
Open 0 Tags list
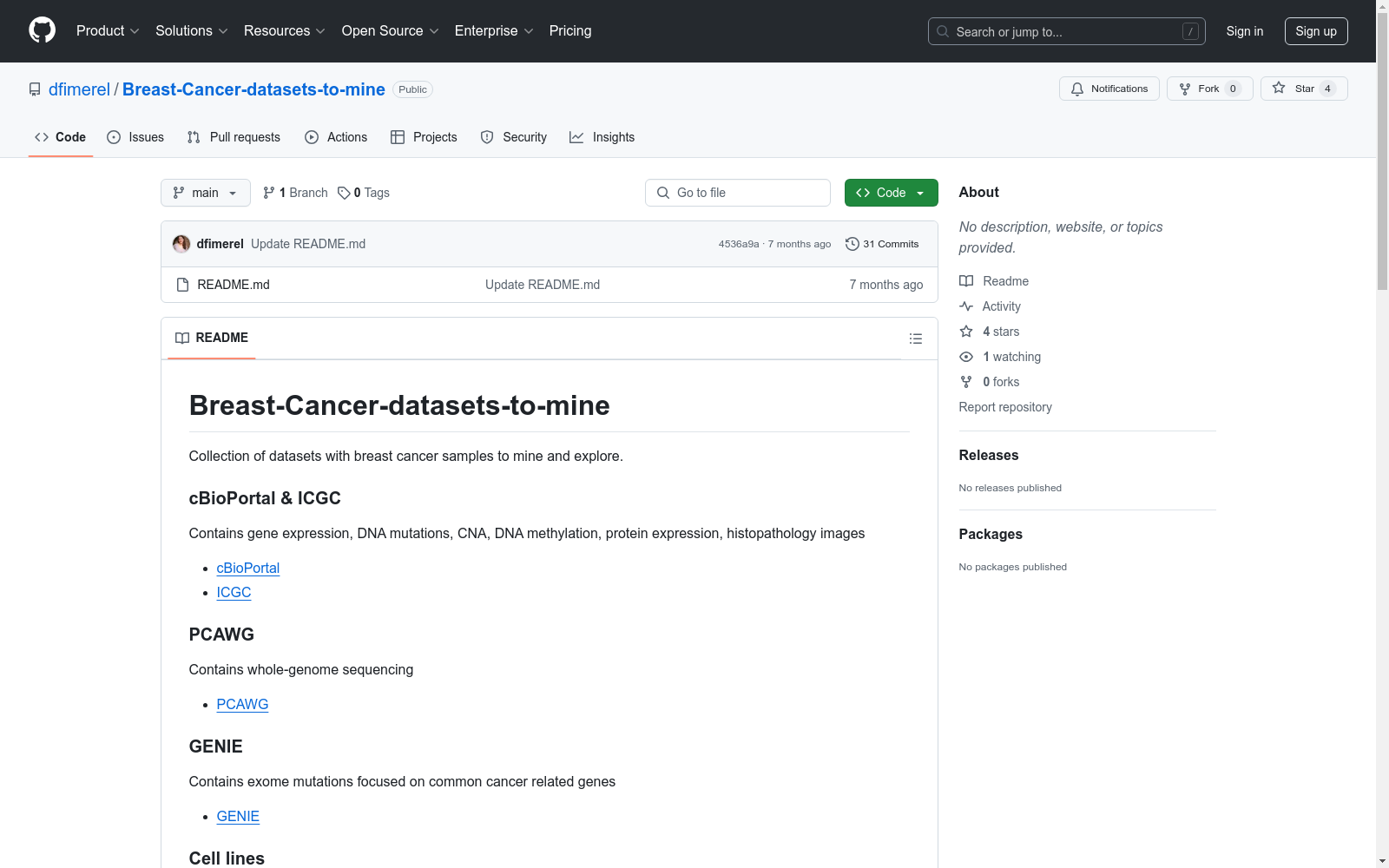click(364, 193)
